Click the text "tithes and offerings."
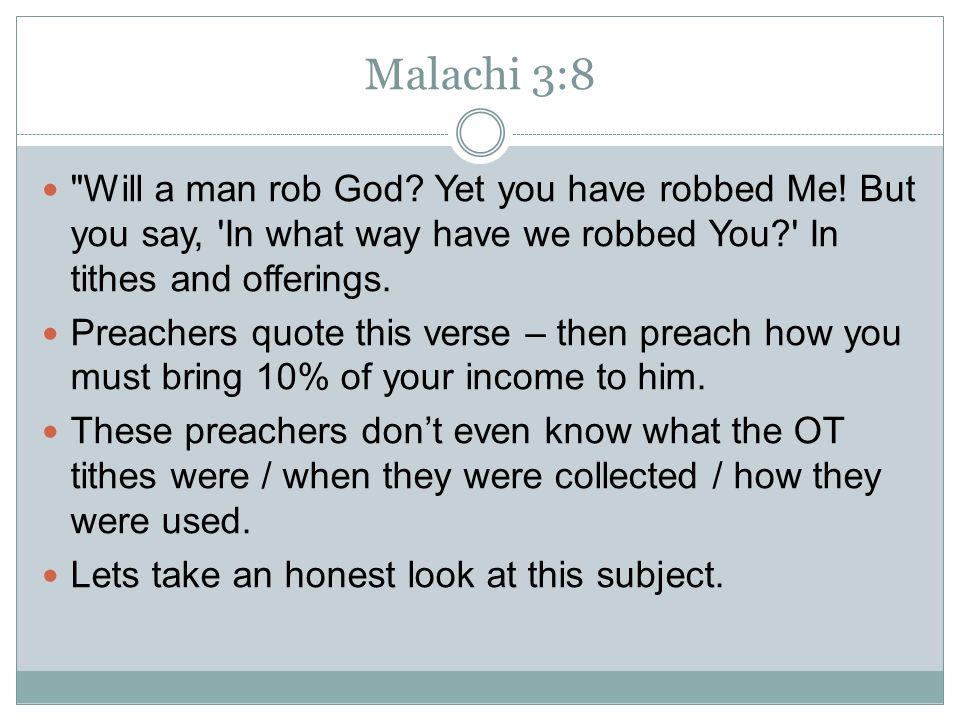This screenshot has height=720, width=960. click(231, 280)
